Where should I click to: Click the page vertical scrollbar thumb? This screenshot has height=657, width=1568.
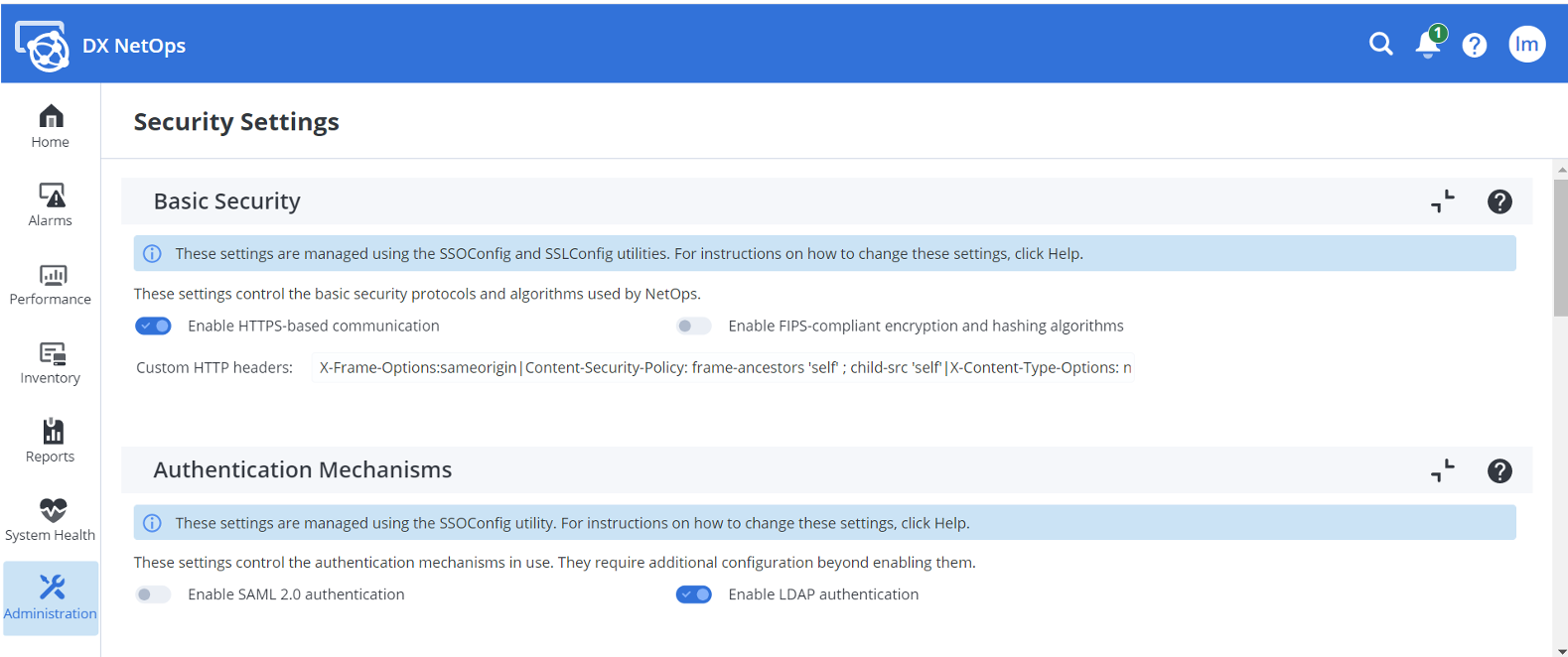click(x=1560, y=248)
